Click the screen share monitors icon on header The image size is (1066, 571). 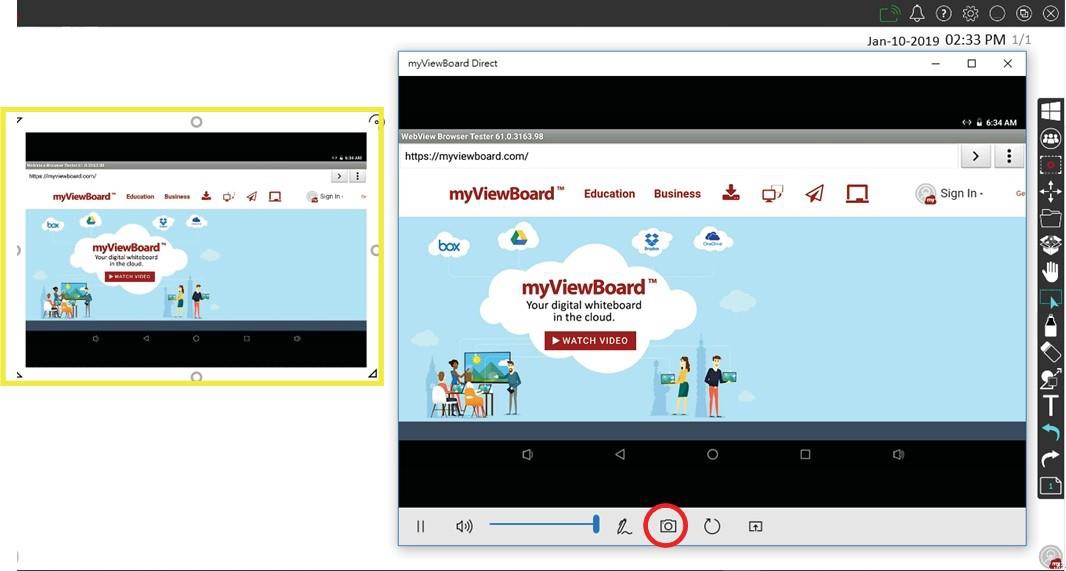pos(772,194)
